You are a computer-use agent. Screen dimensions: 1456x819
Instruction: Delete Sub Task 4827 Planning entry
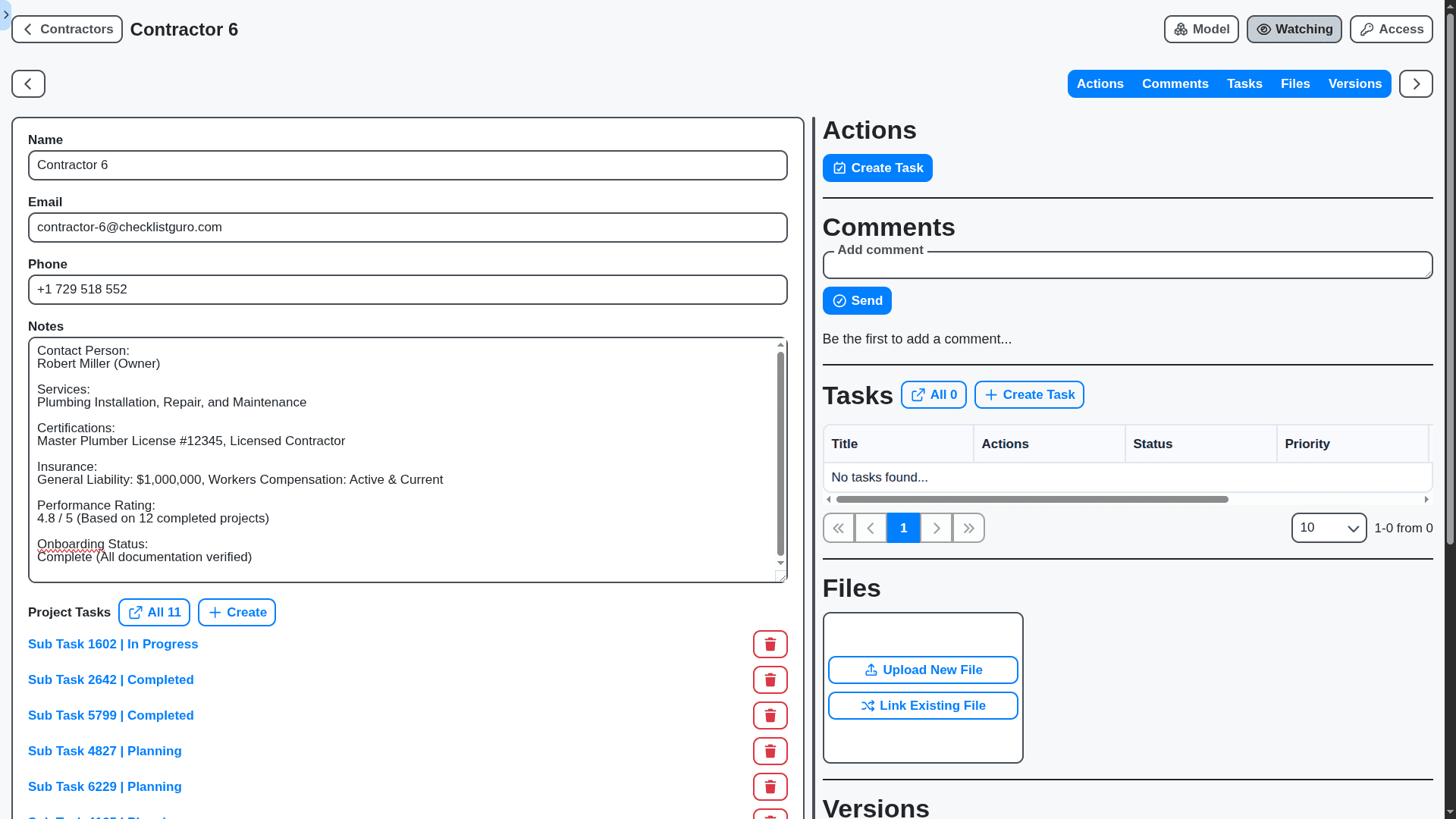click(770, 752)
